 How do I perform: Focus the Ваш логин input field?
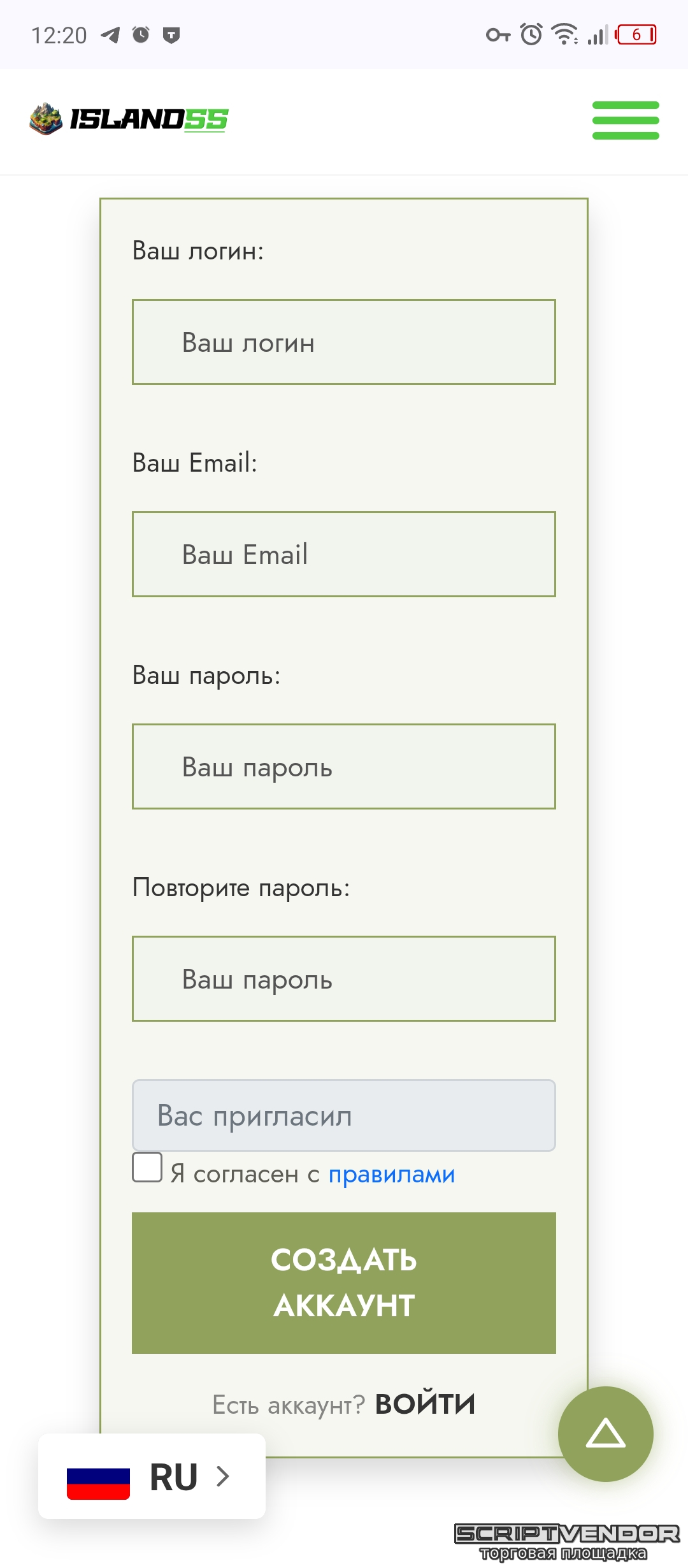pos(344,342)
